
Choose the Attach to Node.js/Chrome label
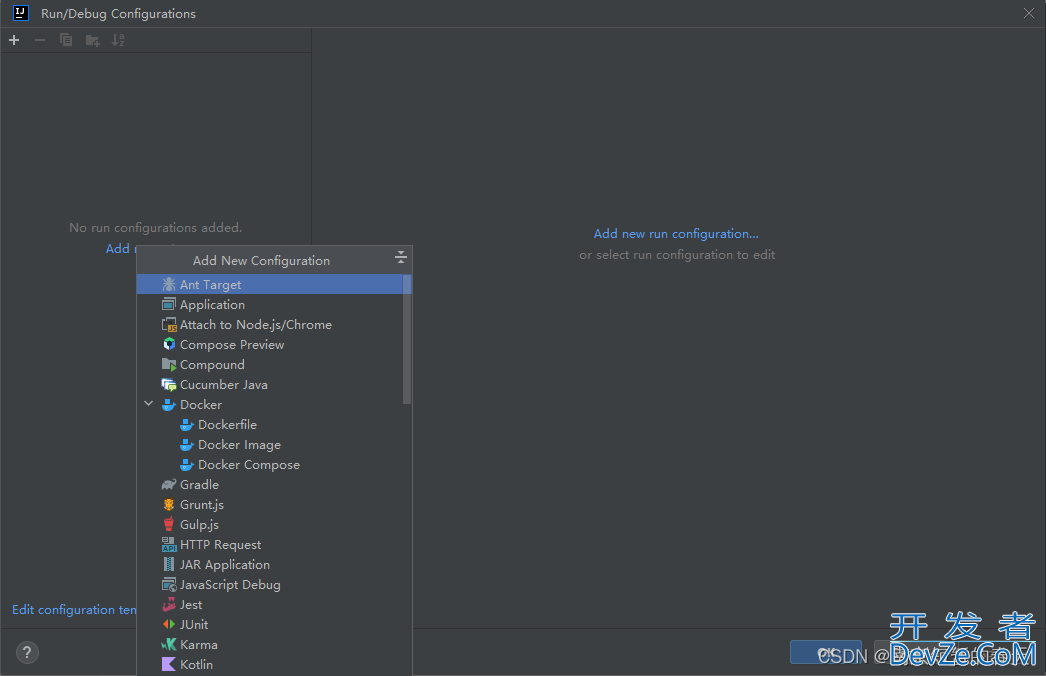[255, 324]
